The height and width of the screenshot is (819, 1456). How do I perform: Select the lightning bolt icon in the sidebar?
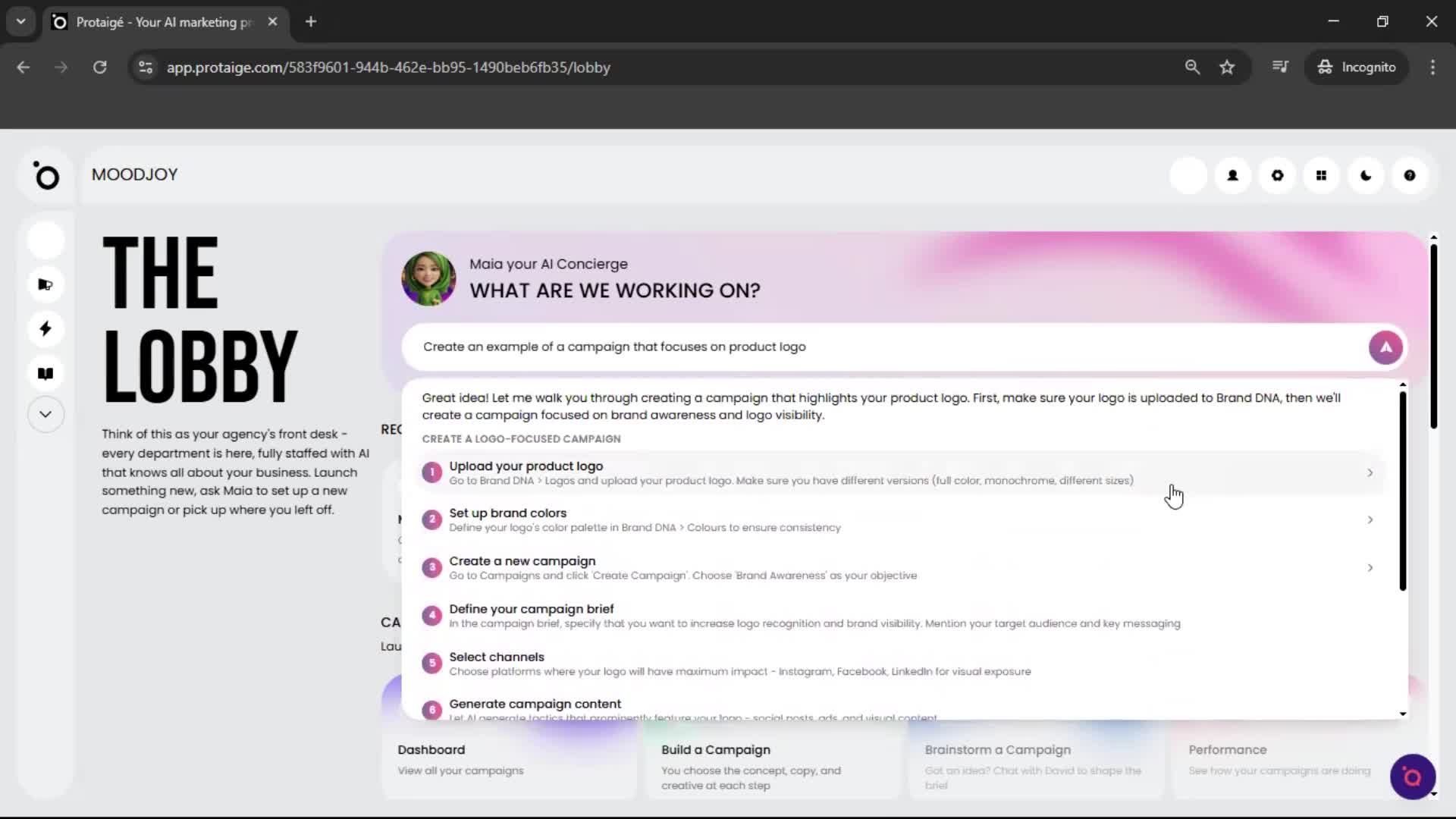(45, 329)
